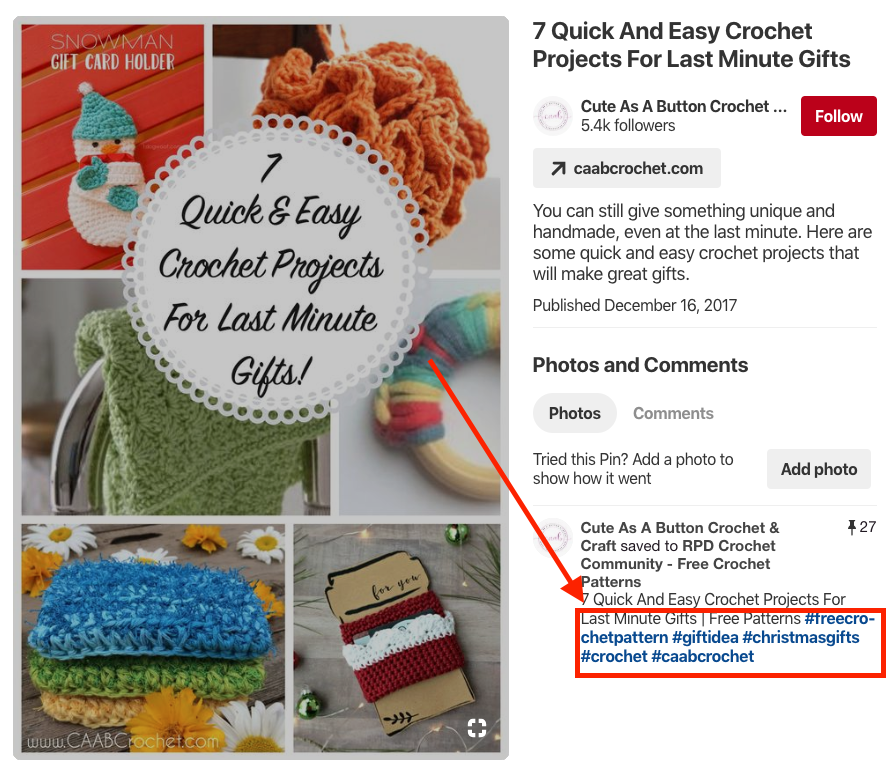Image resolution: width=893 pixels, height=773 pixels.
Task: Click the snowman gift card holder photo
Action: 113,147
